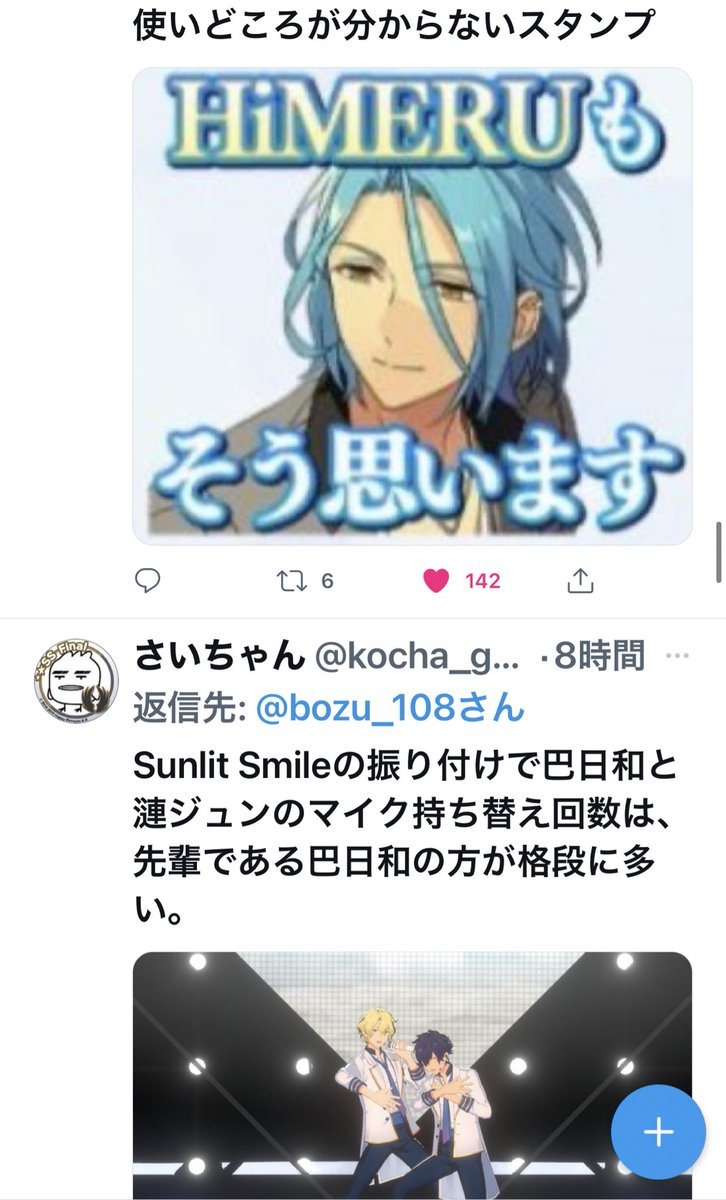This screenshot has width=726, height=1200.
Task: Tap the retweet count 6
Action: point(327,581)
